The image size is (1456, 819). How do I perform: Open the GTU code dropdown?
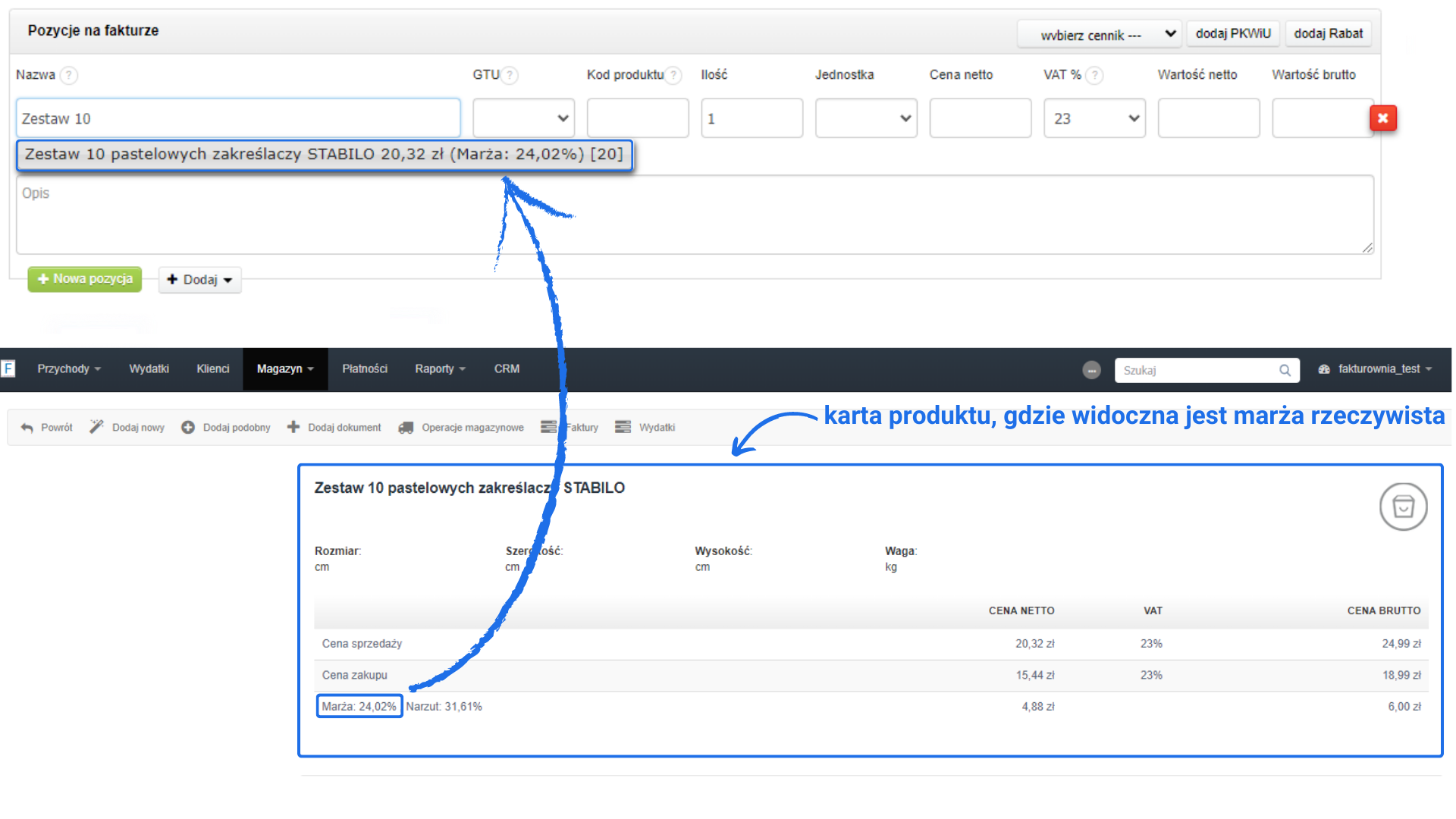(523, 118)
